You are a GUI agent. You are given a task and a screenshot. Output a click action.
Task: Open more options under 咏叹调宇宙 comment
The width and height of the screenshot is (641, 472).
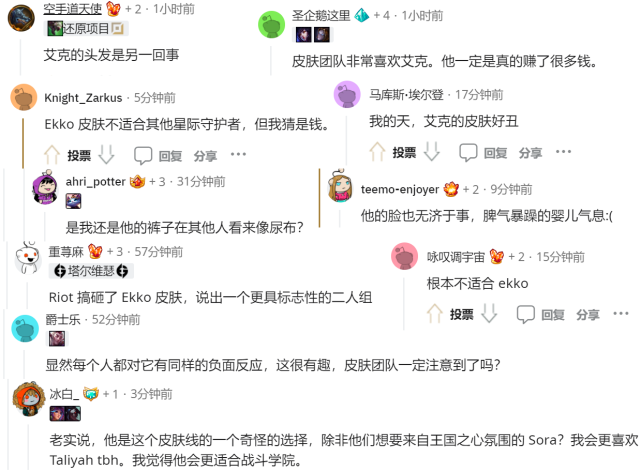(621, 314)
